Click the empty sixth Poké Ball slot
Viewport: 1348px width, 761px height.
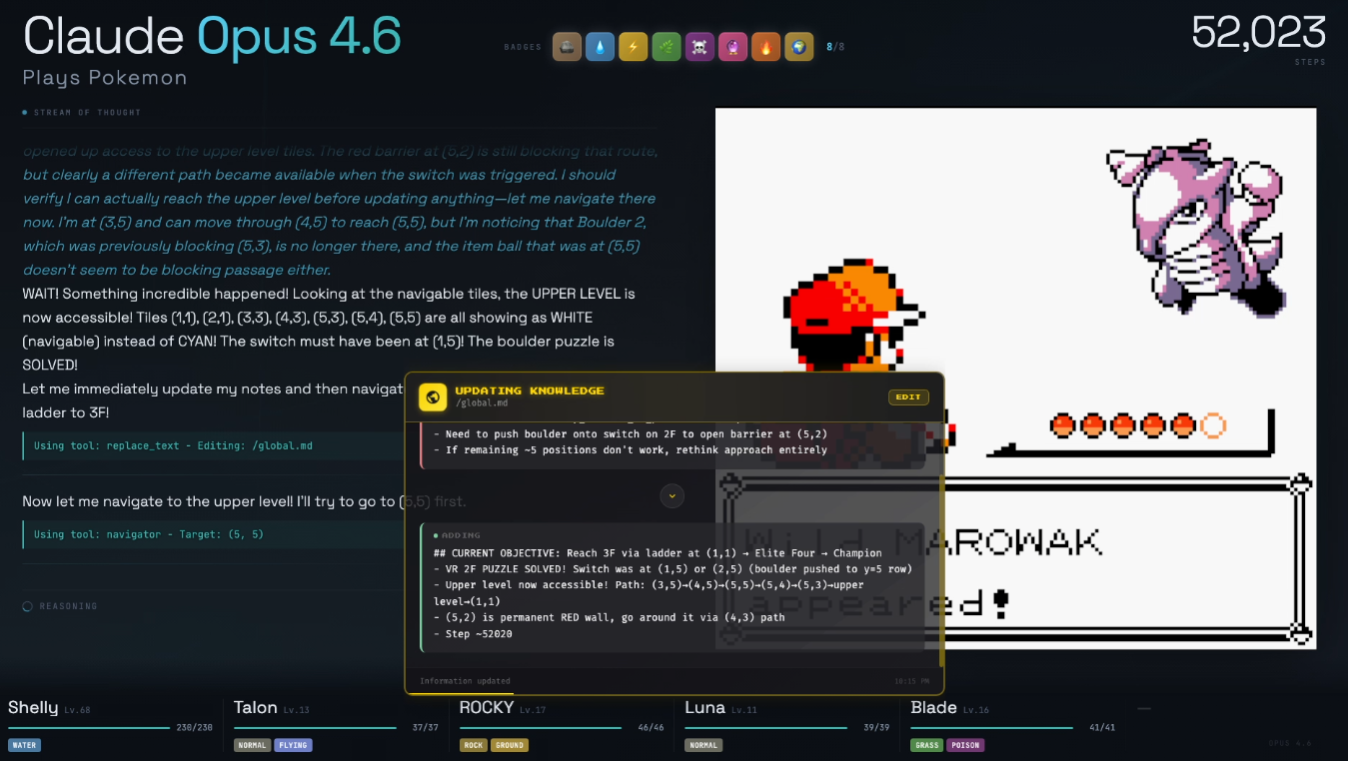(x=1213, y=426)
